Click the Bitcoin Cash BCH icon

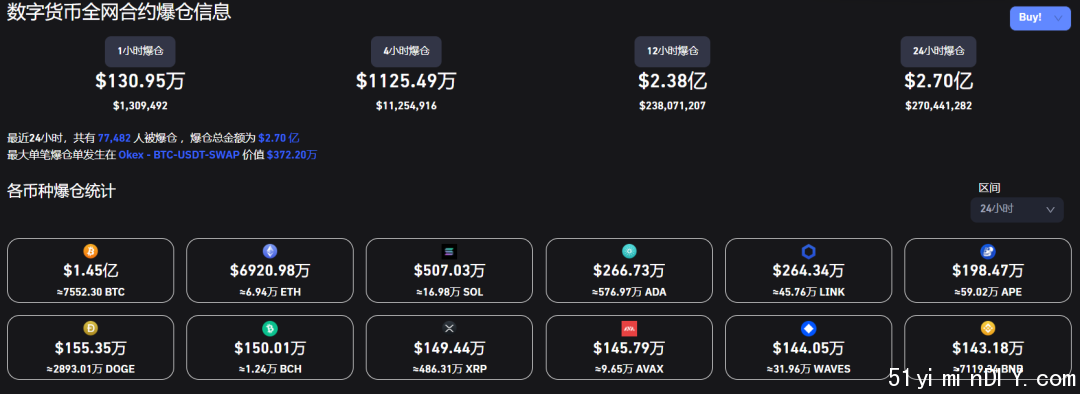270,329
